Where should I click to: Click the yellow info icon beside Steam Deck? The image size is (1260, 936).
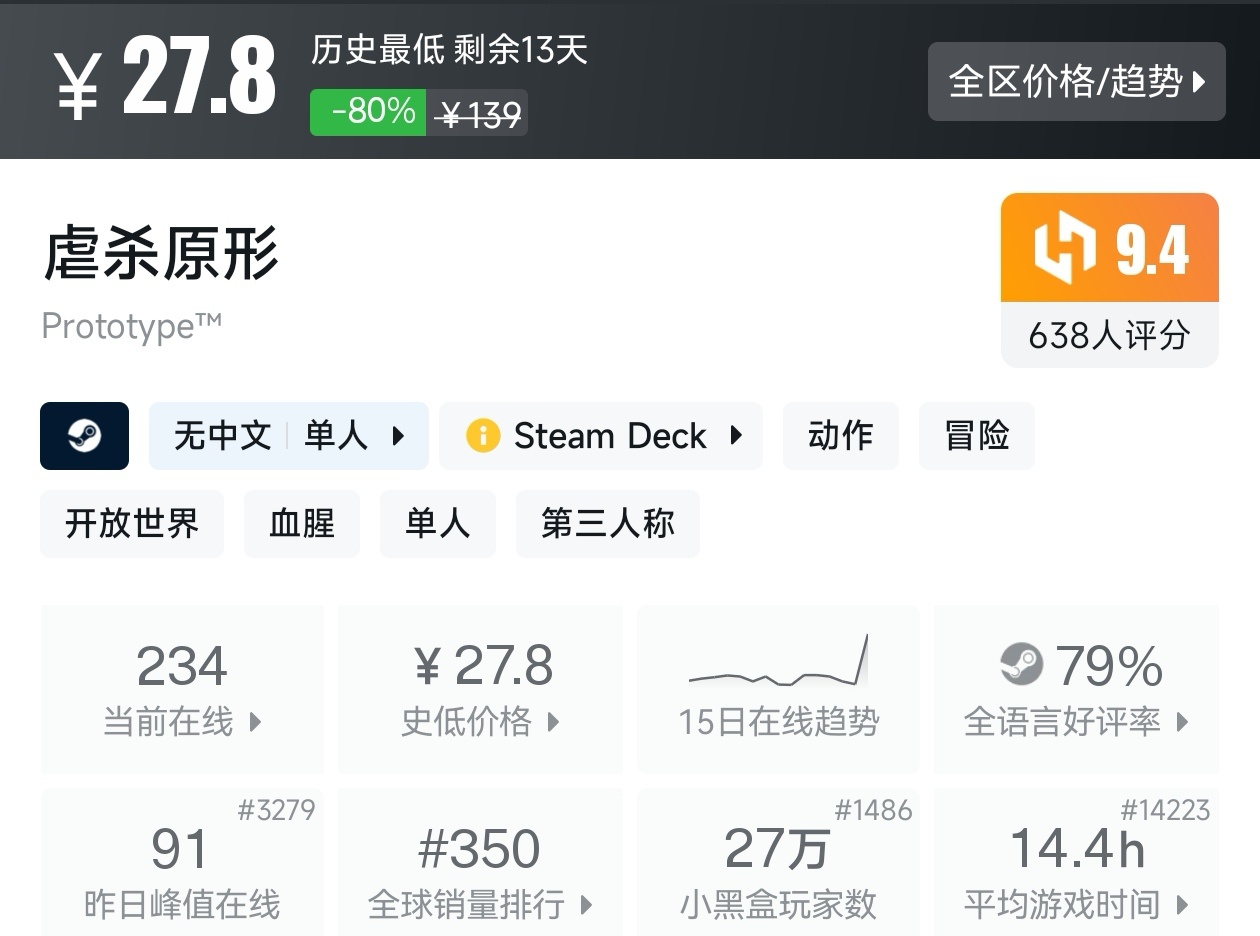pos(483,436)
